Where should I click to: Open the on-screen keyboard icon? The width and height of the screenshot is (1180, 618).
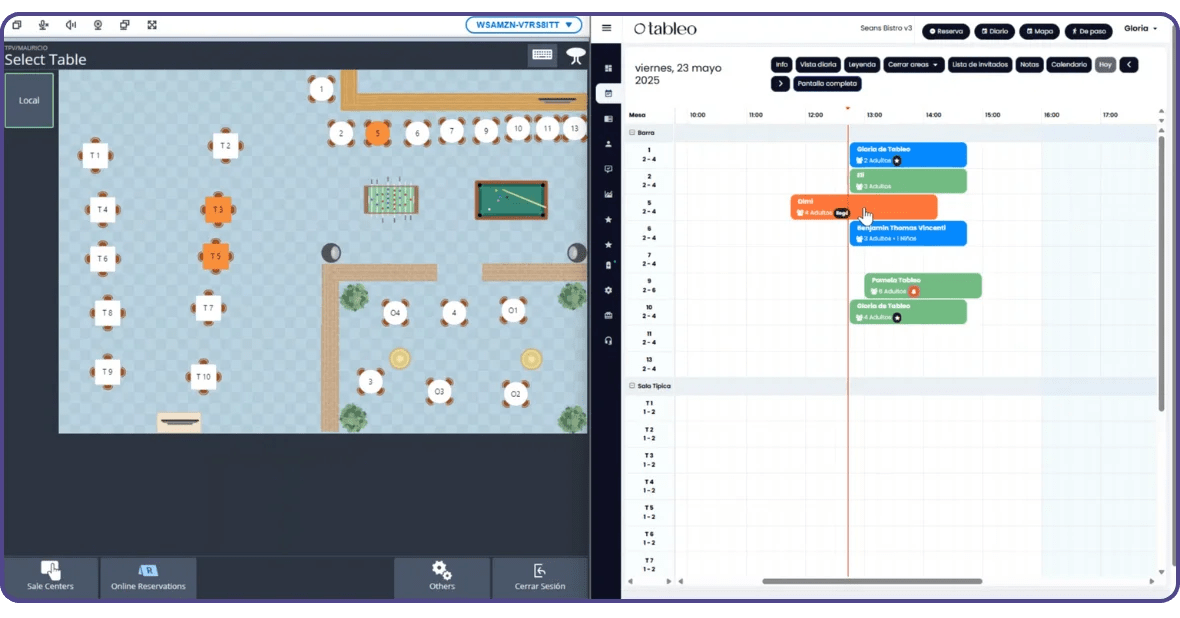542,54
